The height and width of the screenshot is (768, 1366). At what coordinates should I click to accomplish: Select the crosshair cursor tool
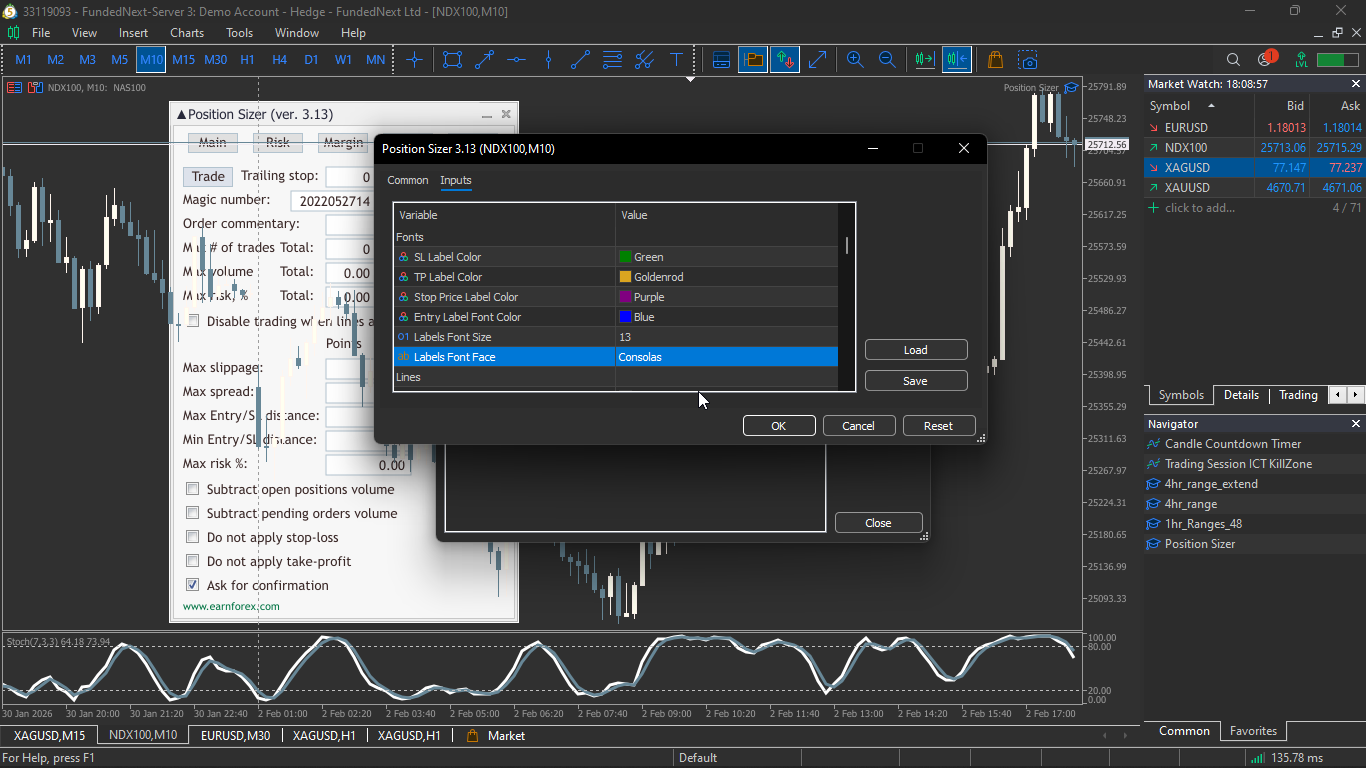(415, 60)
